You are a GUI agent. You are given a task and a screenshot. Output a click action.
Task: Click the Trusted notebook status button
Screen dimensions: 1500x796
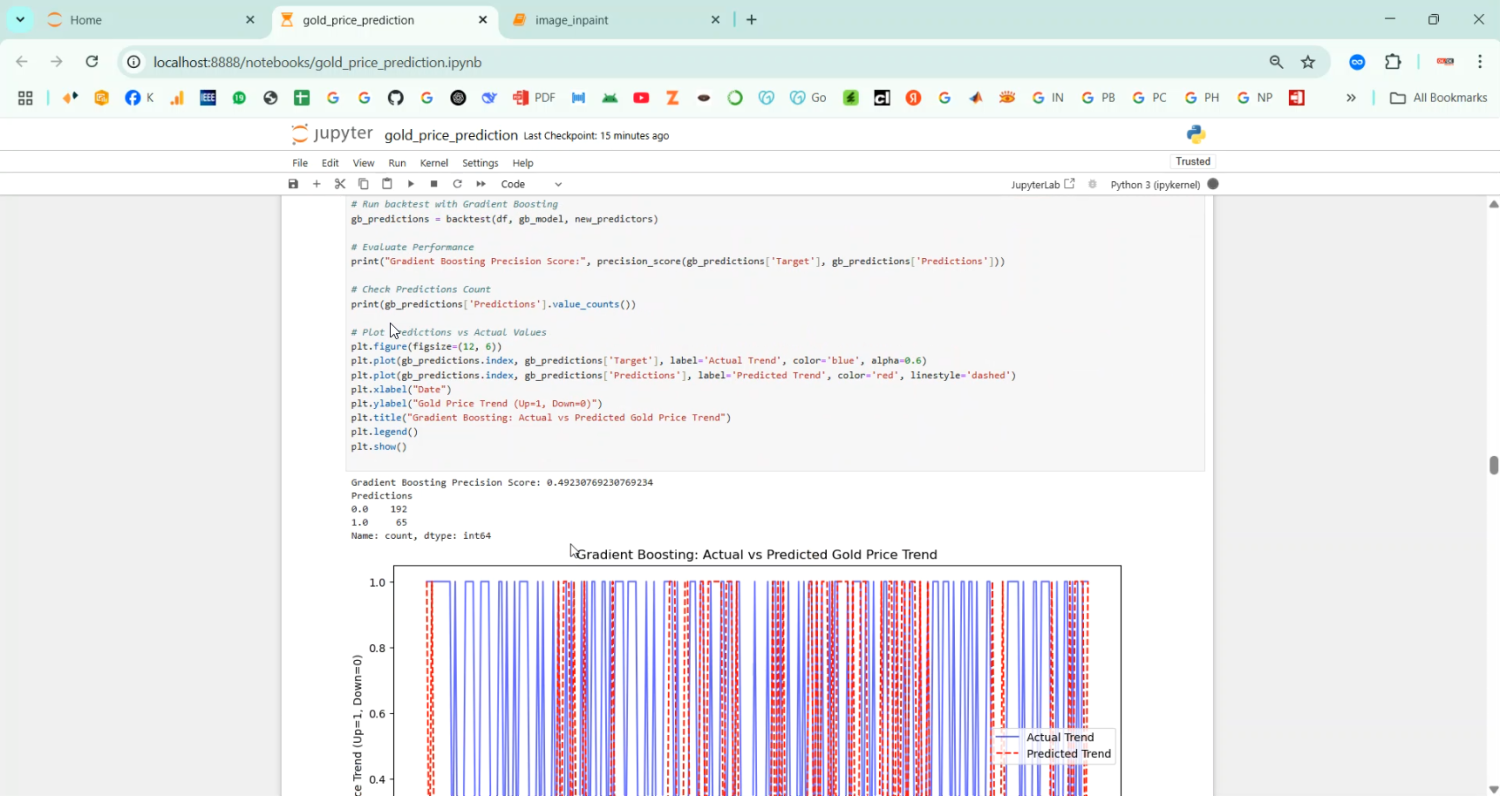click(1192, 161)
